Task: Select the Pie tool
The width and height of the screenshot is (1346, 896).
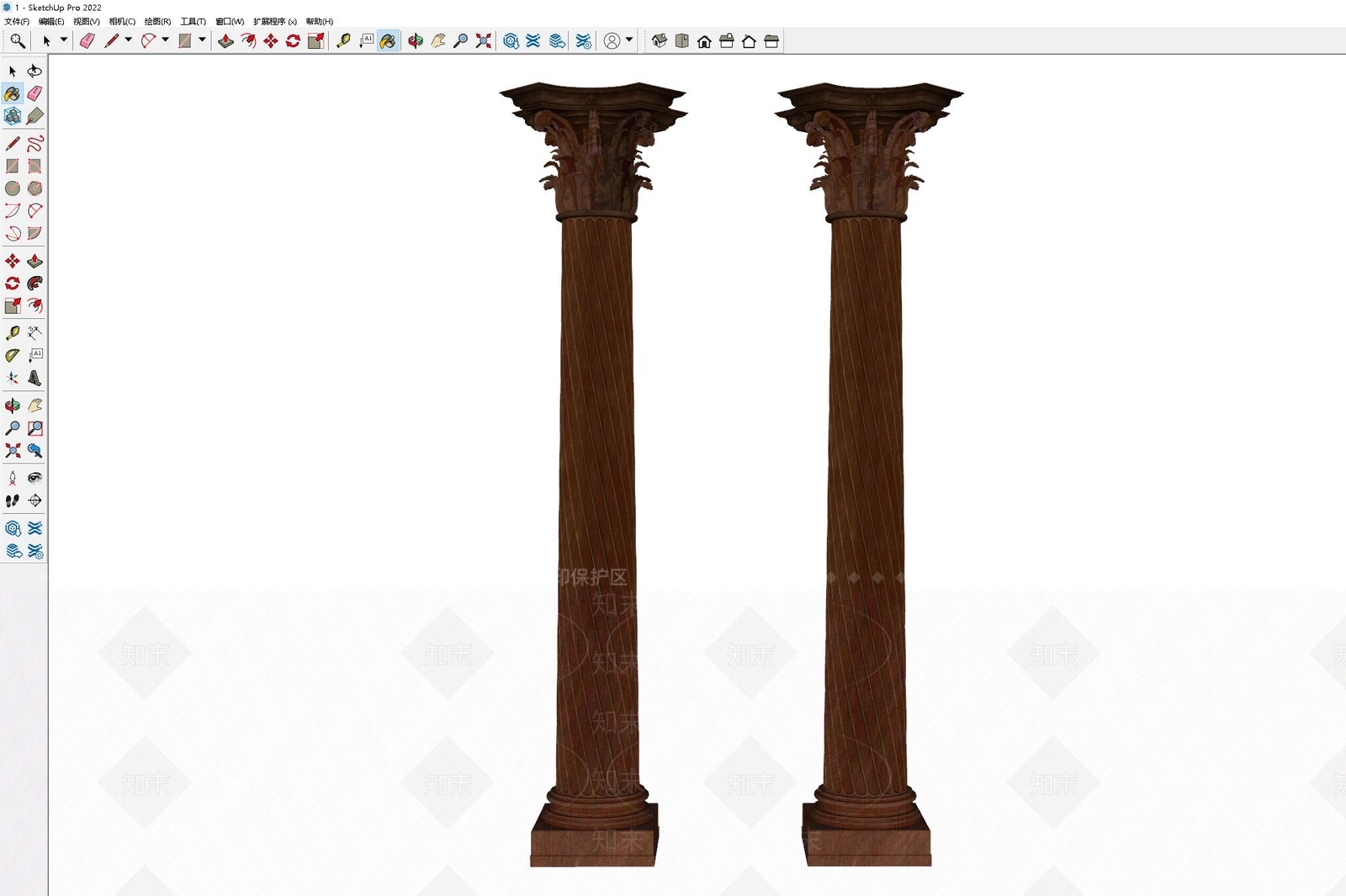Action: [34, 234]
